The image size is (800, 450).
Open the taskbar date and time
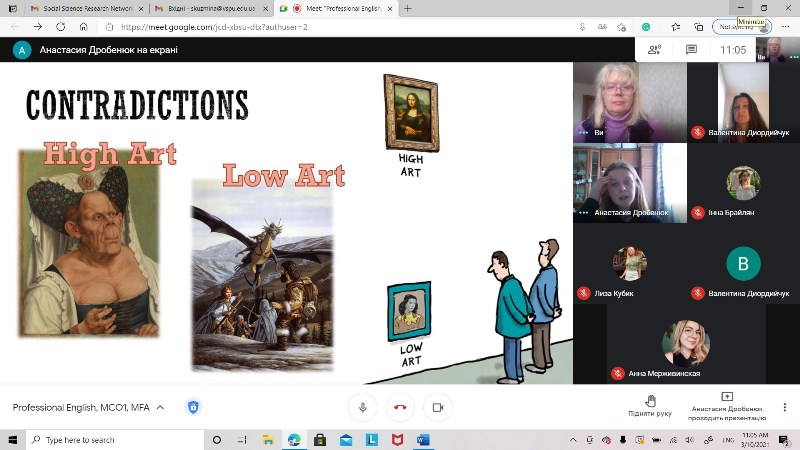755,440
